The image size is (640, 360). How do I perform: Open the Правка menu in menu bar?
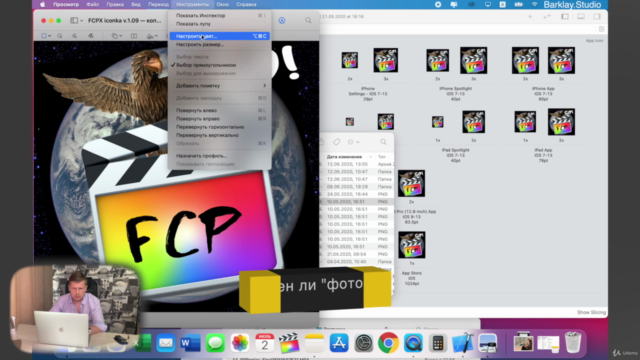[x=115, y=4]
